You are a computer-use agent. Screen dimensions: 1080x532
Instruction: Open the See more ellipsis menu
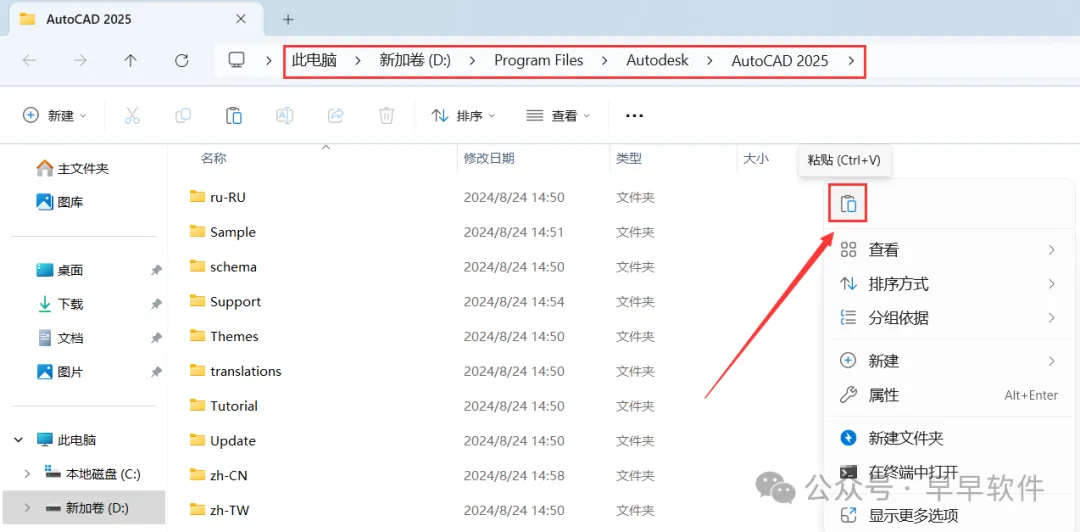coord(634,116)
